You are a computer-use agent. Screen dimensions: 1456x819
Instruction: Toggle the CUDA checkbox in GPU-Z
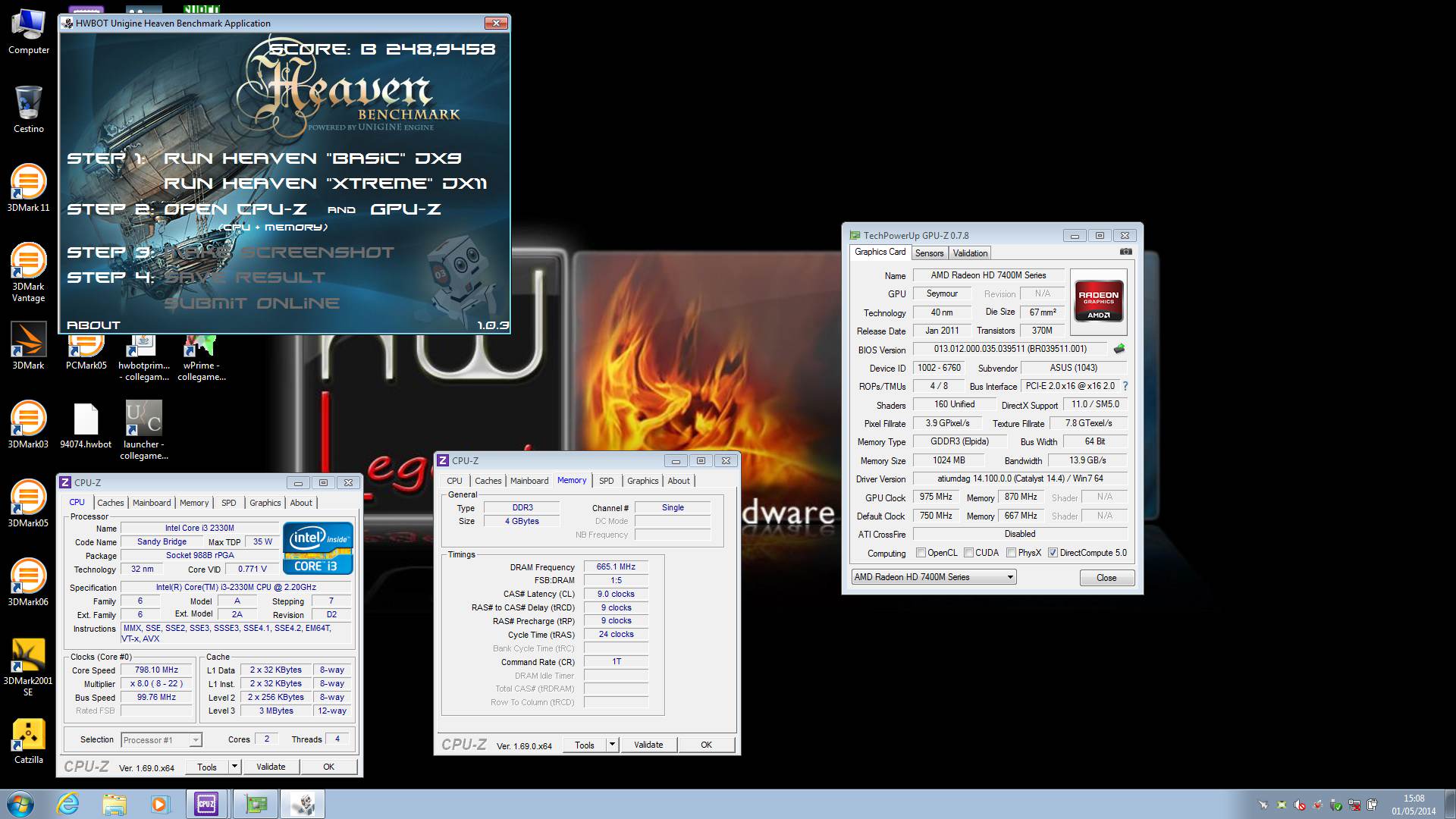pyautogui.click(x=968, y=553)
